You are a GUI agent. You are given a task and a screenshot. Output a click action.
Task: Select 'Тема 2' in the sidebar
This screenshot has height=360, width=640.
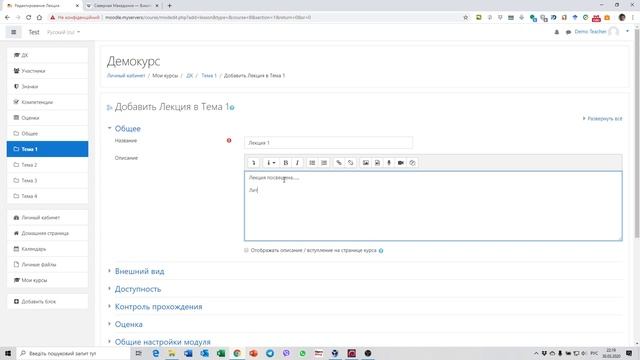pos(47,165)
